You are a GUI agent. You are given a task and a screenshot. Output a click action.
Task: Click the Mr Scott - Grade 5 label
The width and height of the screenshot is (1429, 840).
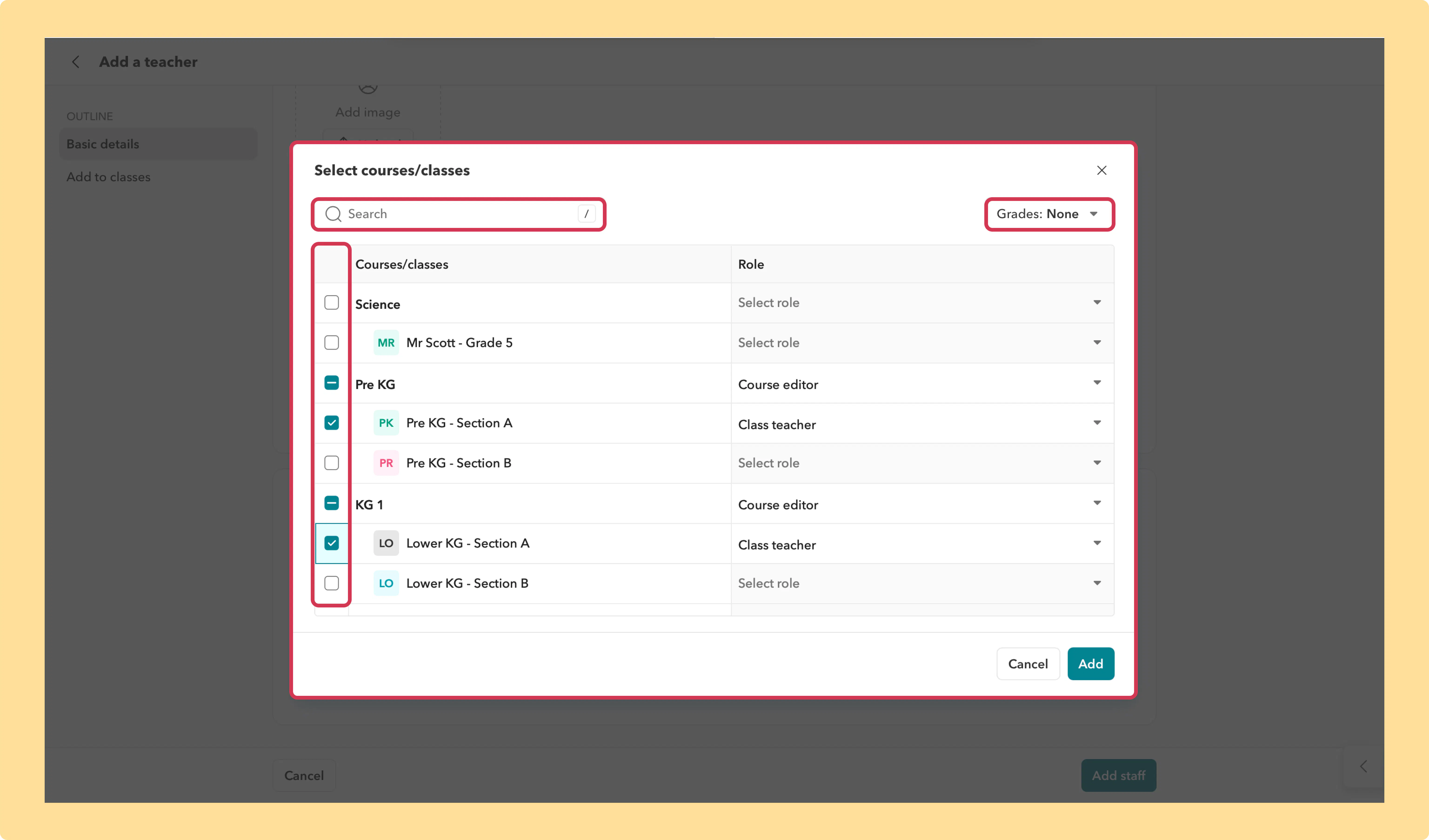click(x=459, y=343)
